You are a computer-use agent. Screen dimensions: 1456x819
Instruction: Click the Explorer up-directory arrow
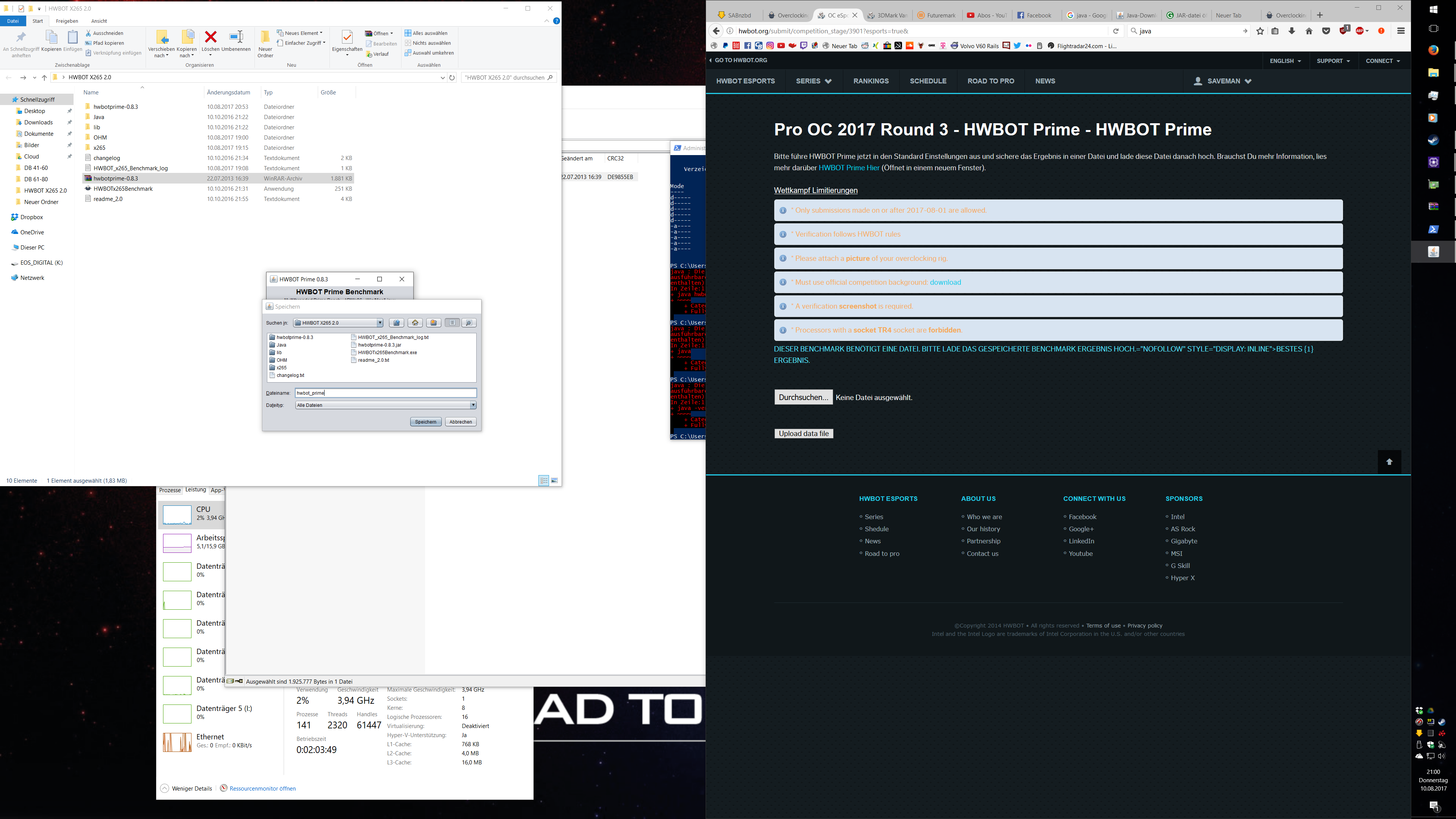coord(44,77)
